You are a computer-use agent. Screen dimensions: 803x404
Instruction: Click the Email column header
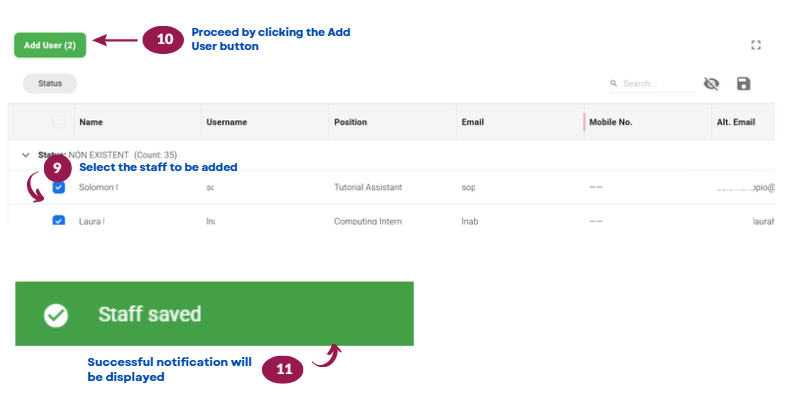tap(473, 122)
